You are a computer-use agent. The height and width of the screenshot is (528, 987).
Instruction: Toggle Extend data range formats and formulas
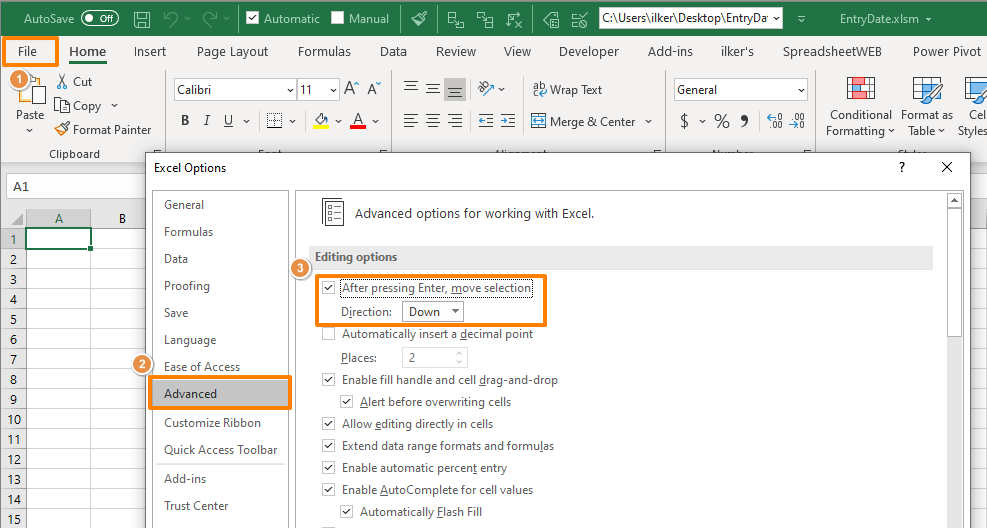329,446
